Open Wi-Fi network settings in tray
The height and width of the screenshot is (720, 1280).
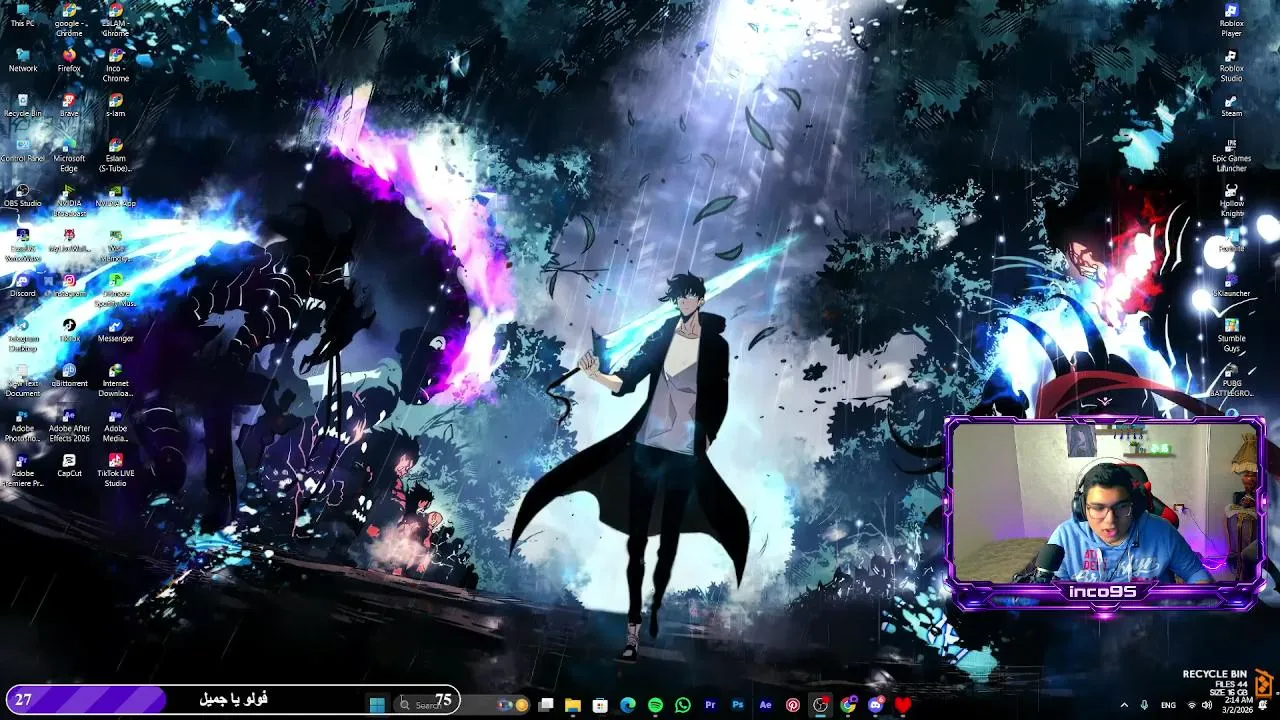pyautogui.click(x=1191, y=705)
